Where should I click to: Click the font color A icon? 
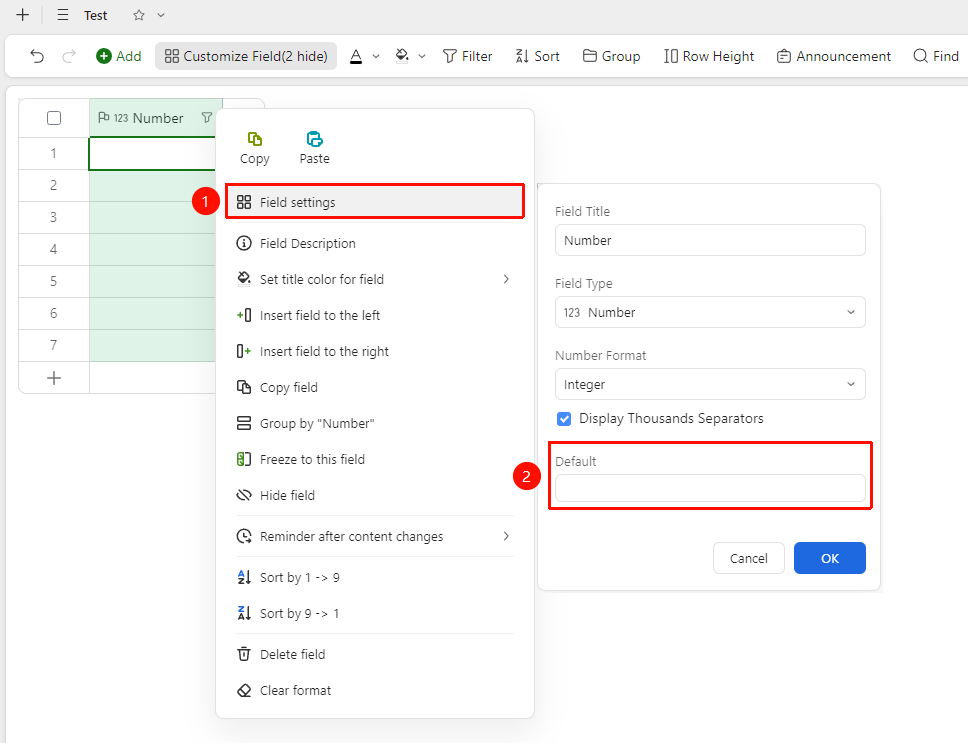(x=356, y=56)
